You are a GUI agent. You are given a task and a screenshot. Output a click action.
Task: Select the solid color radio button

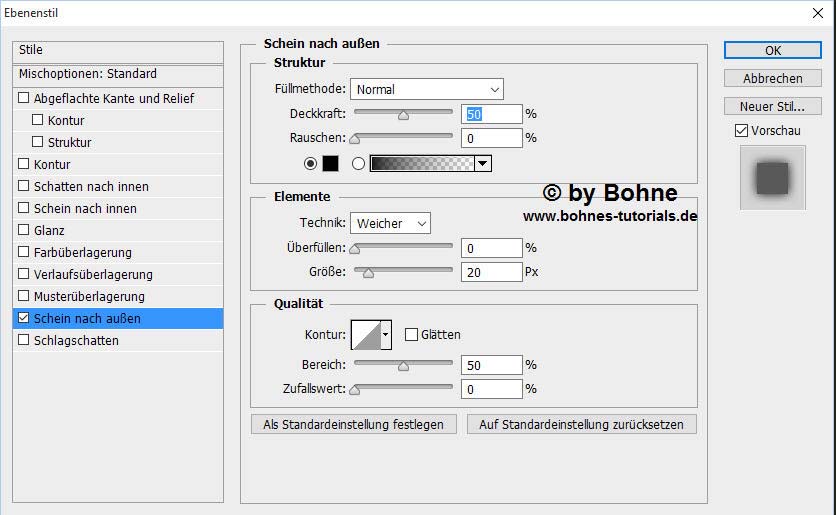(x=310, y=163)
